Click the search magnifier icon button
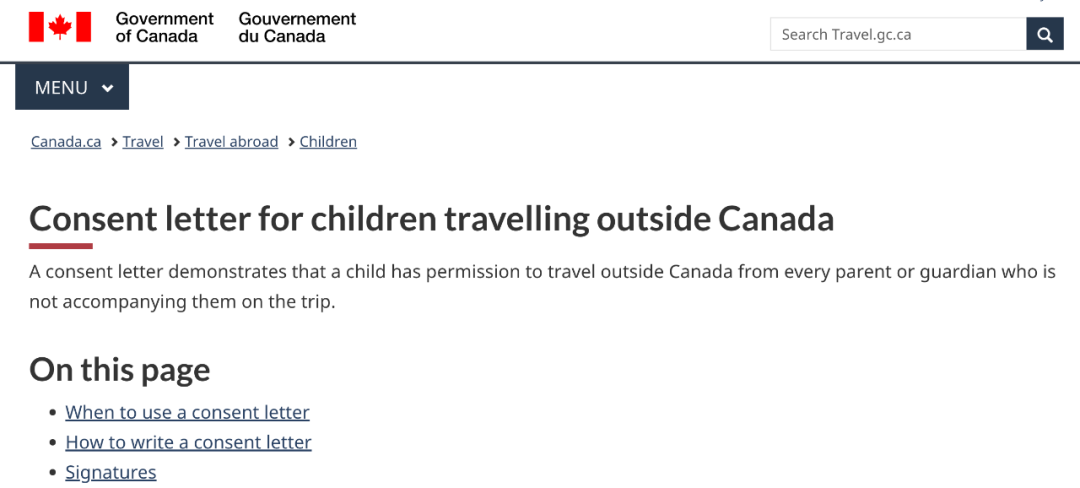 click(x=1045, y=34)
